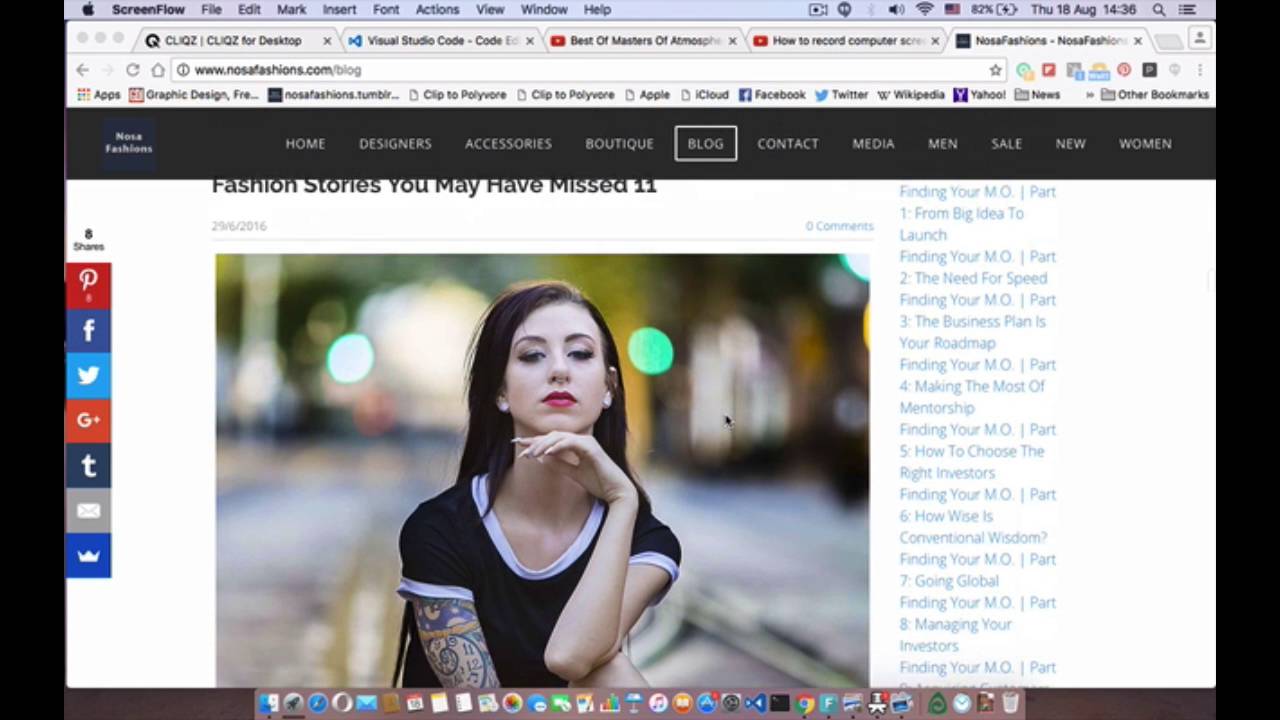Show hidden bookmarks via chevron
1280x720 pixels.
pyautogui.click(x=1089, y=95)
